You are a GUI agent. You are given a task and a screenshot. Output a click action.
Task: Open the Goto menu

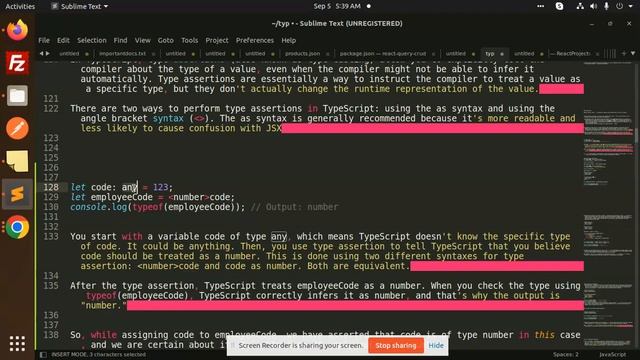(x=165, y=40)
